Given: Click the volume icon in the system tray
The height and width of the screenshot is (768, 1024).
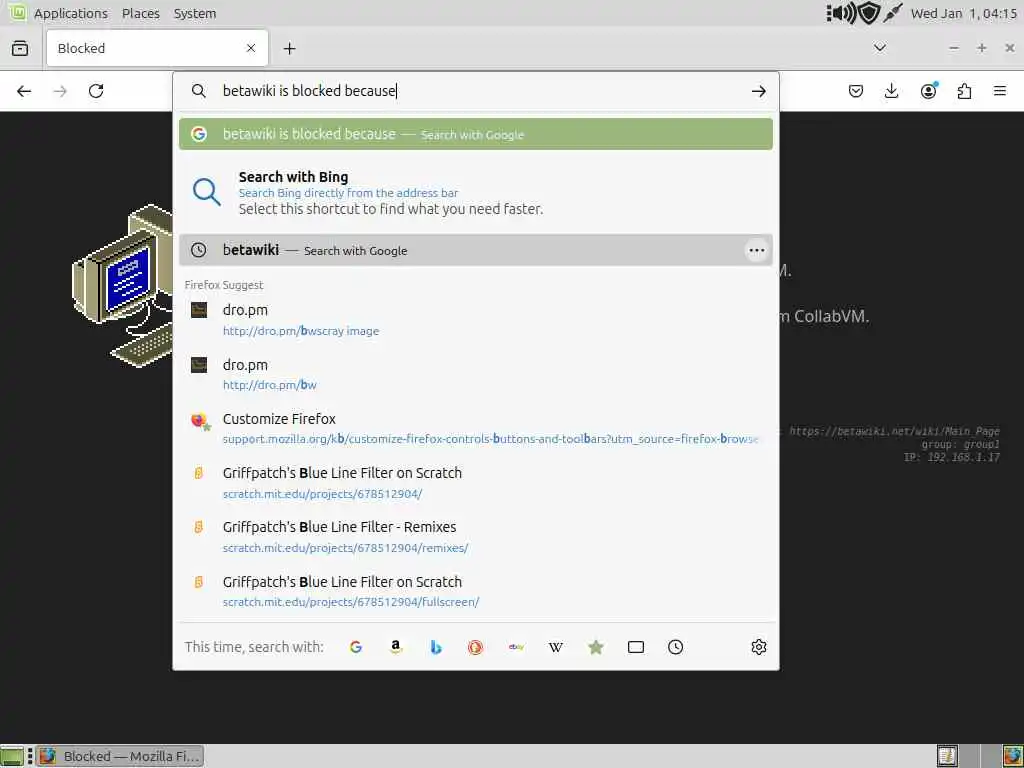Looking at the screenshot, I should (x=842, y=13).
